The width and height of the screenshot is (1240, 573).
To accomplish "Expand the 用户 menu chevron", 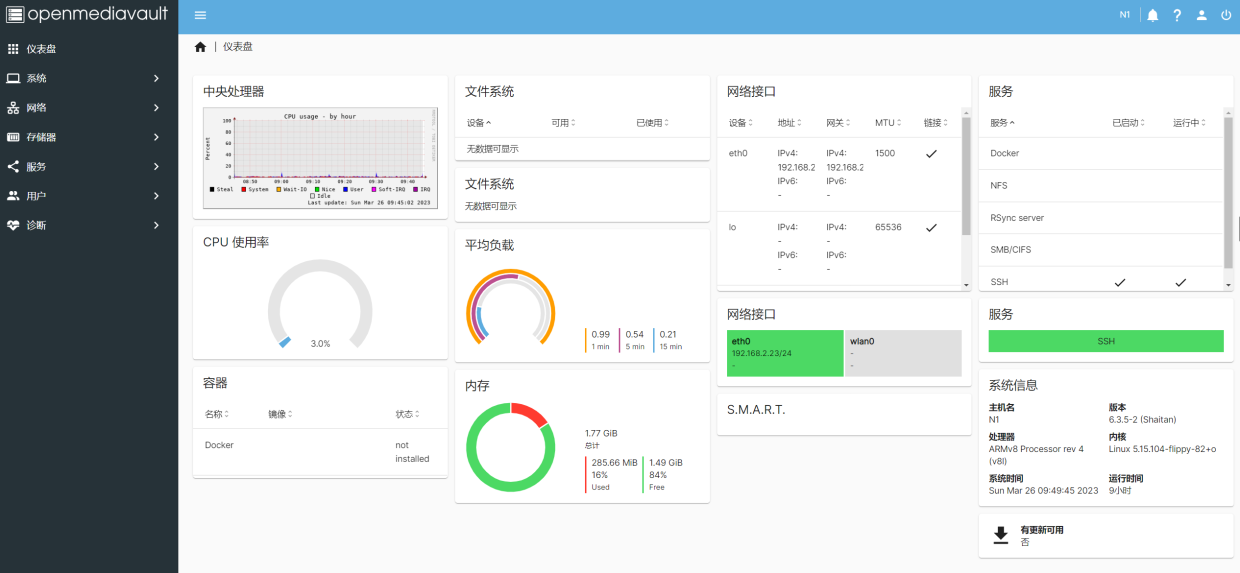I will click(156, 196).
